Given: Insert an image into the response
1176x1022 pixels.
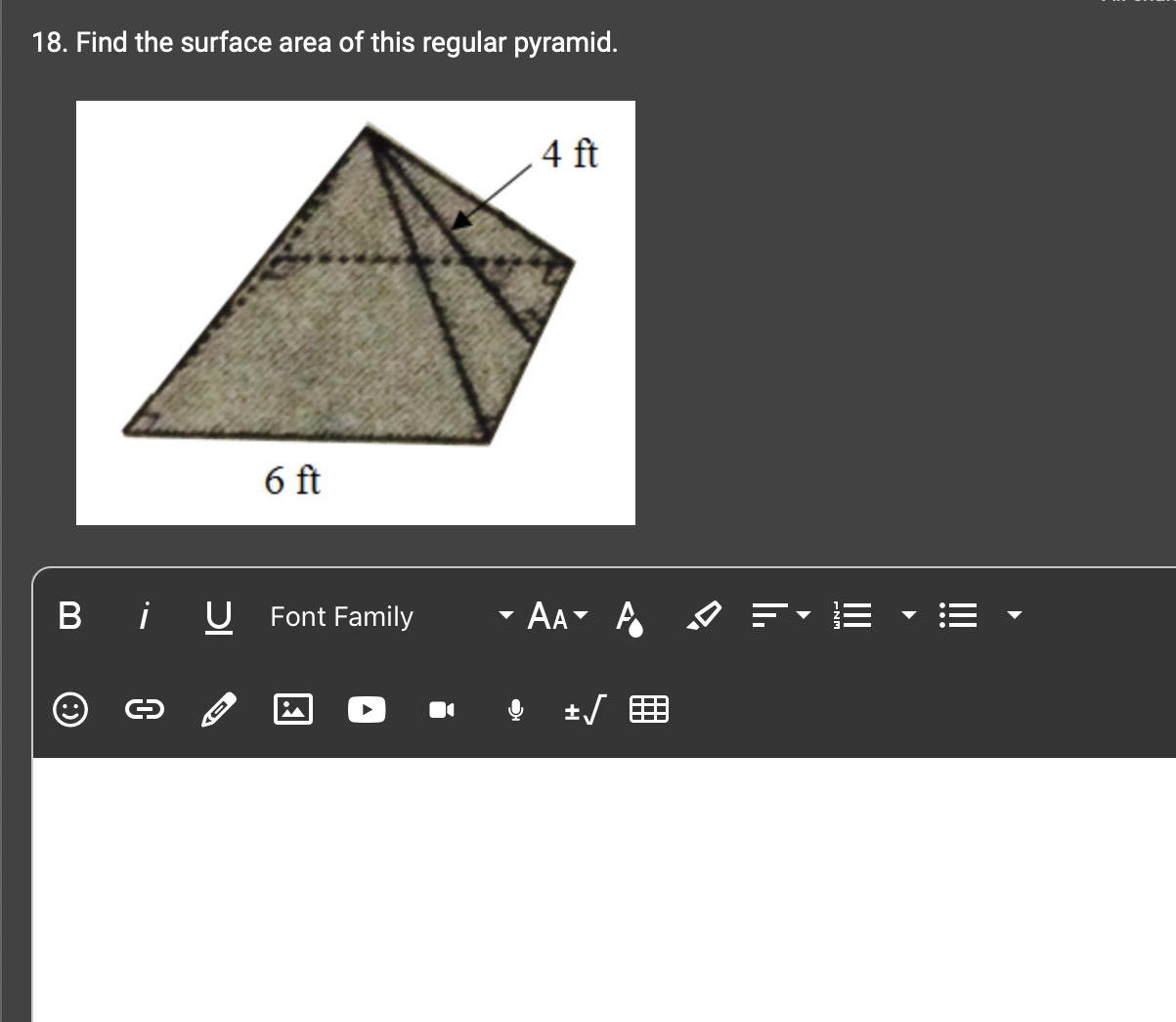Looking at the screenshot, I should point(292,710).
